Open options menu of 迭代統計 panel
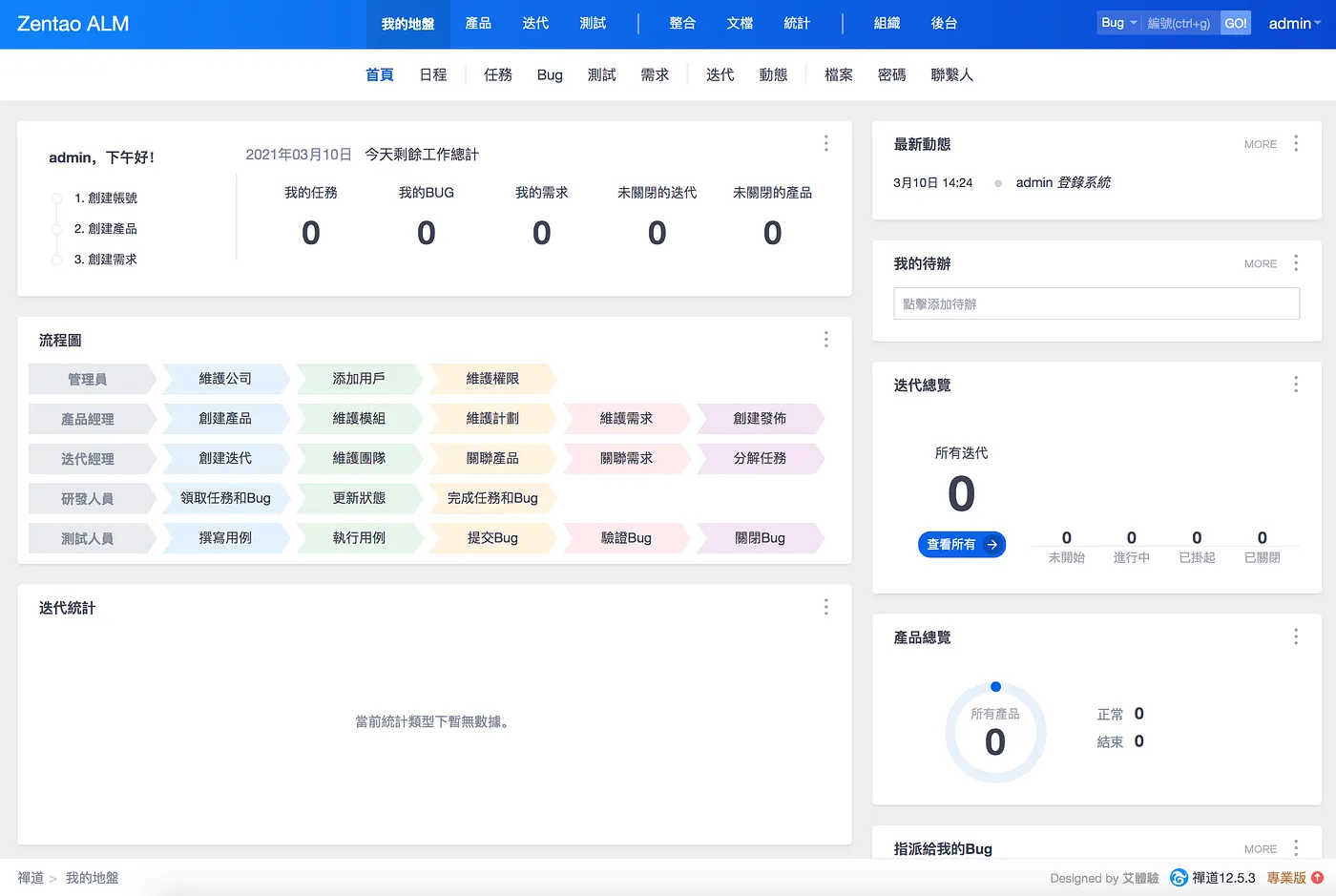This screenshot has height=896, width=1336. [x=826, y=607]
